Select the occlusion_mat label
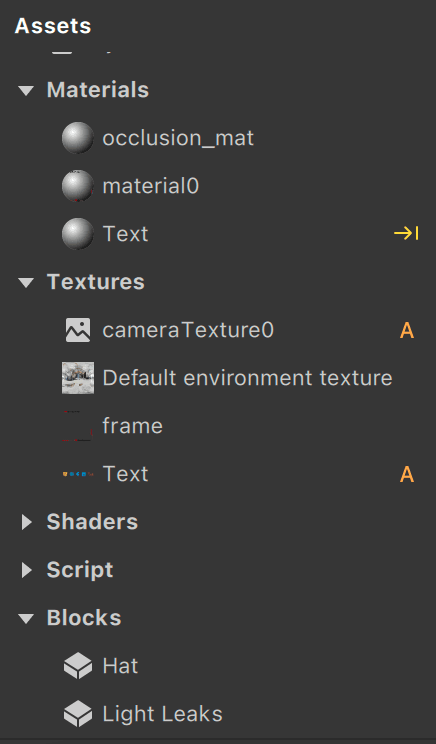The image size is (436, 744). [178, 138]
